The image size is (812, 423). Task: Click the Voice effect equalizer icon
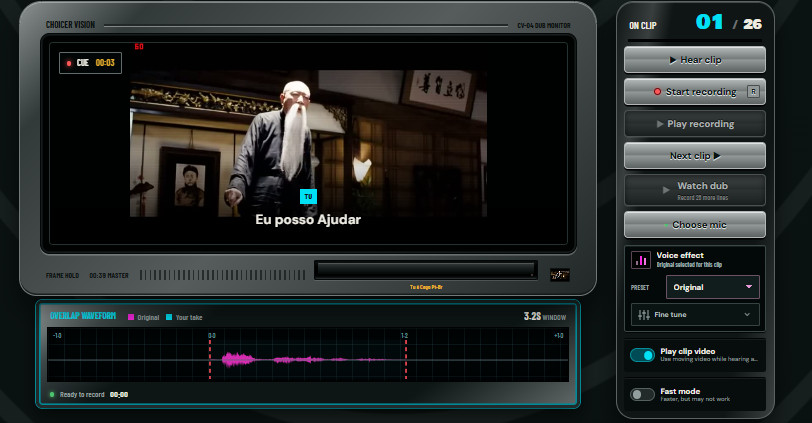pyautogui.click(x=641, y=260)
